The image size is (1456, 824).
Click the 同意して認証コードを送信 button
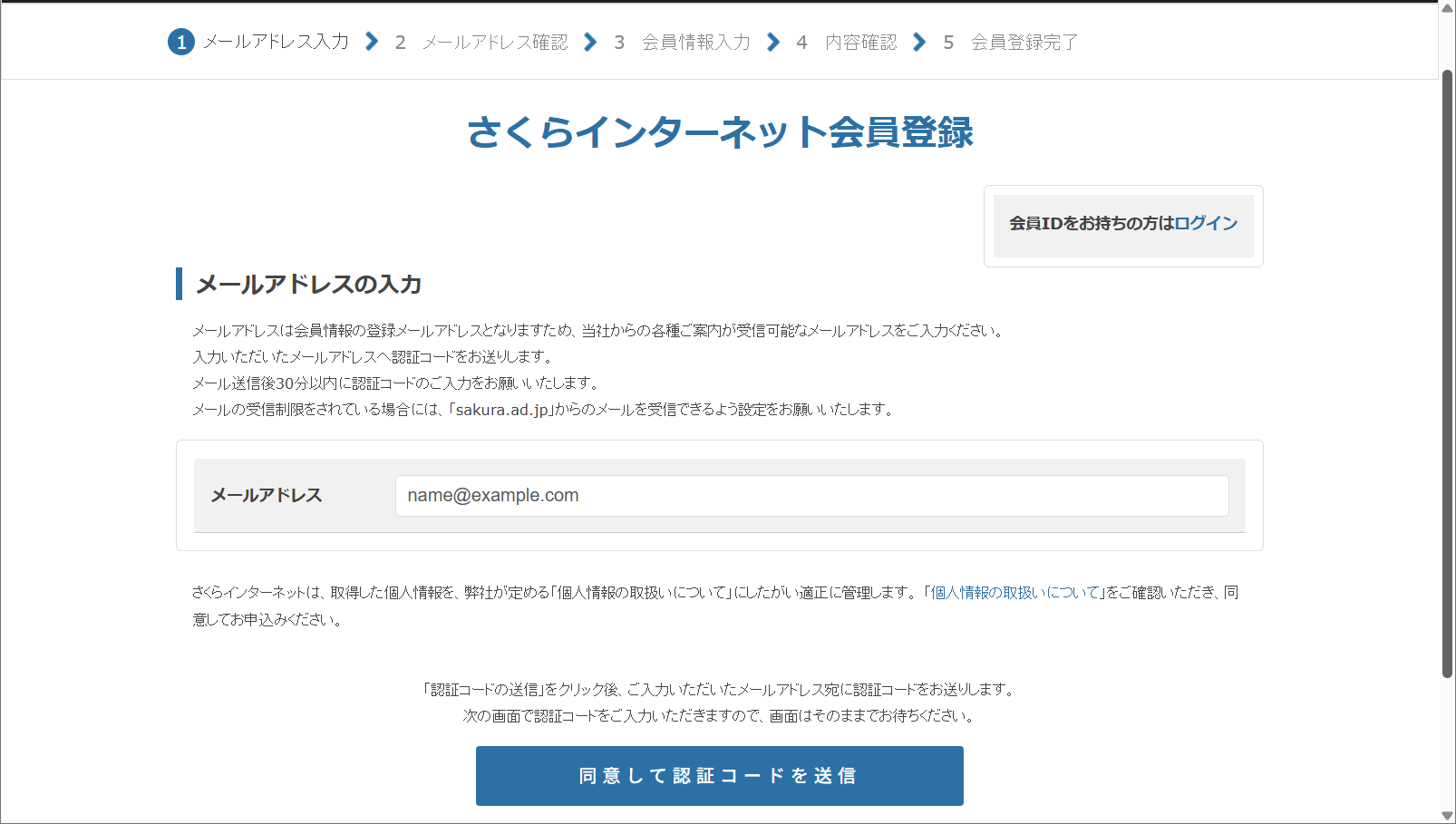(x=719, y=776)
